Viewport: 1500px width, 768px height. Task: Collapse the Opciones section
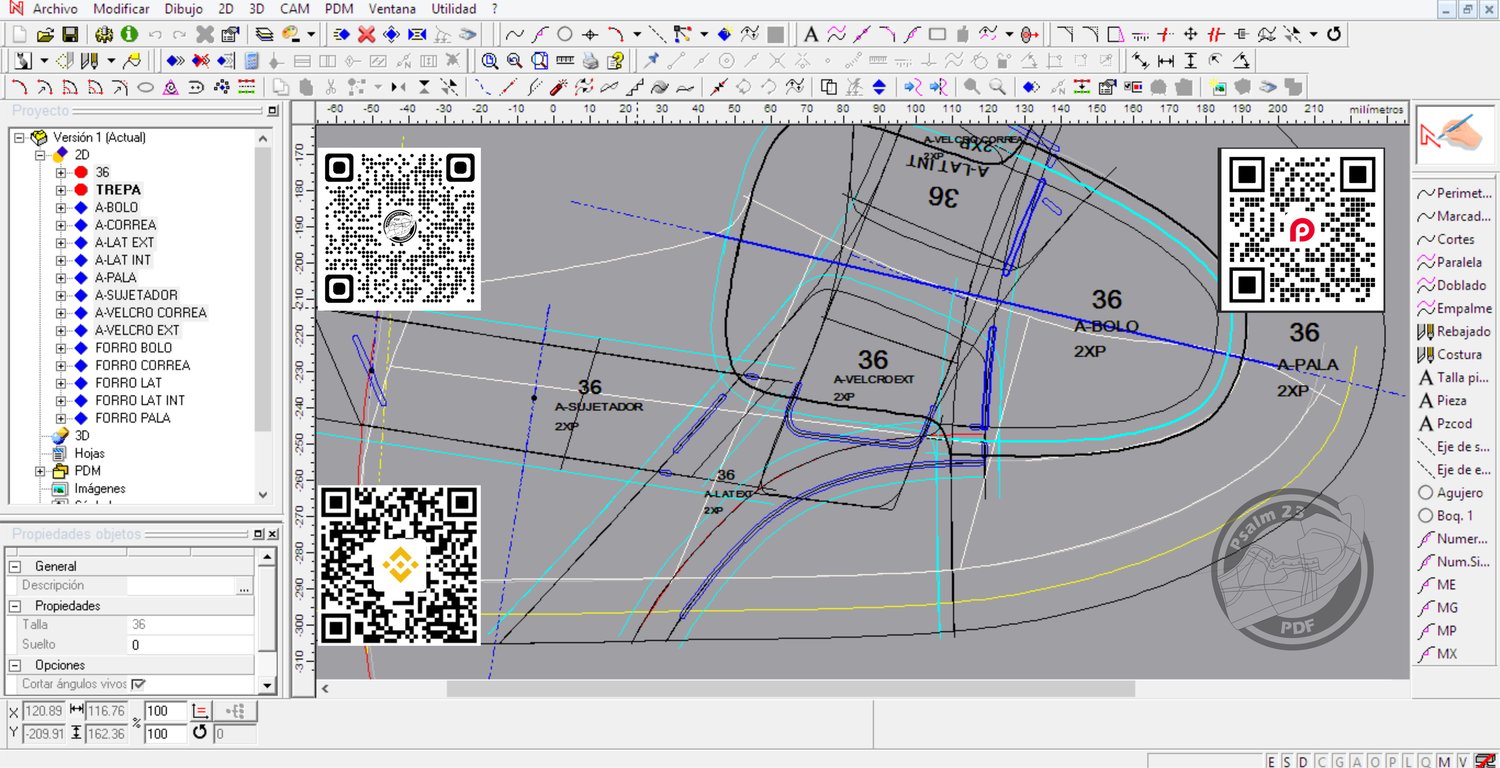point(16,665)
